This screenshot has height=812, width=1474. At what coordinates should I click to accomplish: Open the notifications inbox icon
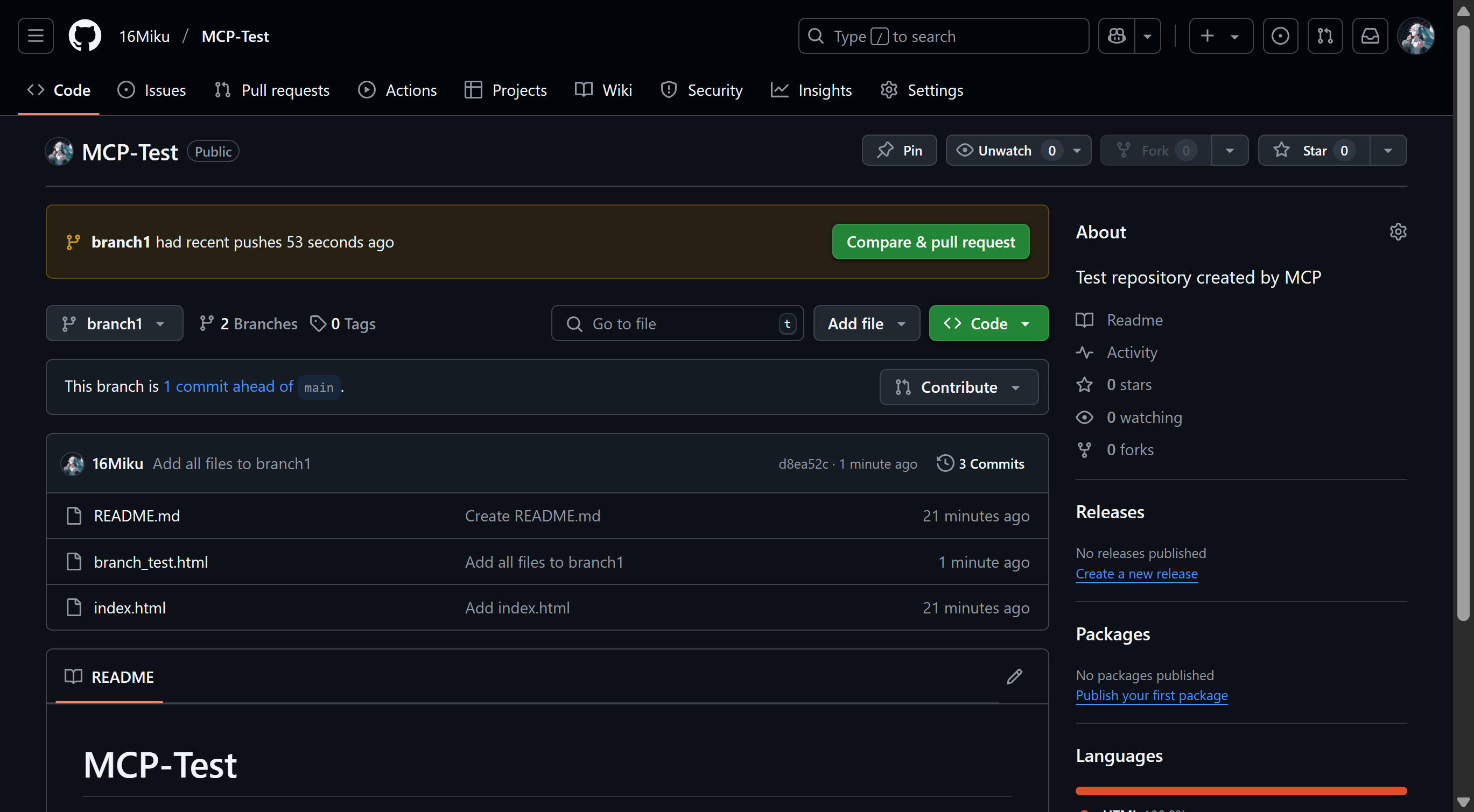1370,36
